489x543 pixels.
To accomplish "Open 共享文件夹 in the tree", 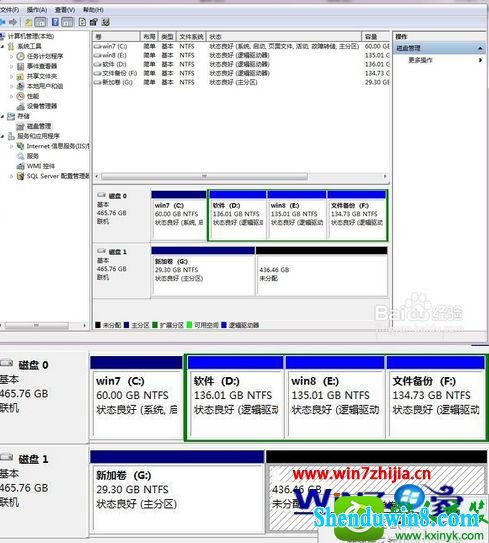I will (x=42, y=76).
